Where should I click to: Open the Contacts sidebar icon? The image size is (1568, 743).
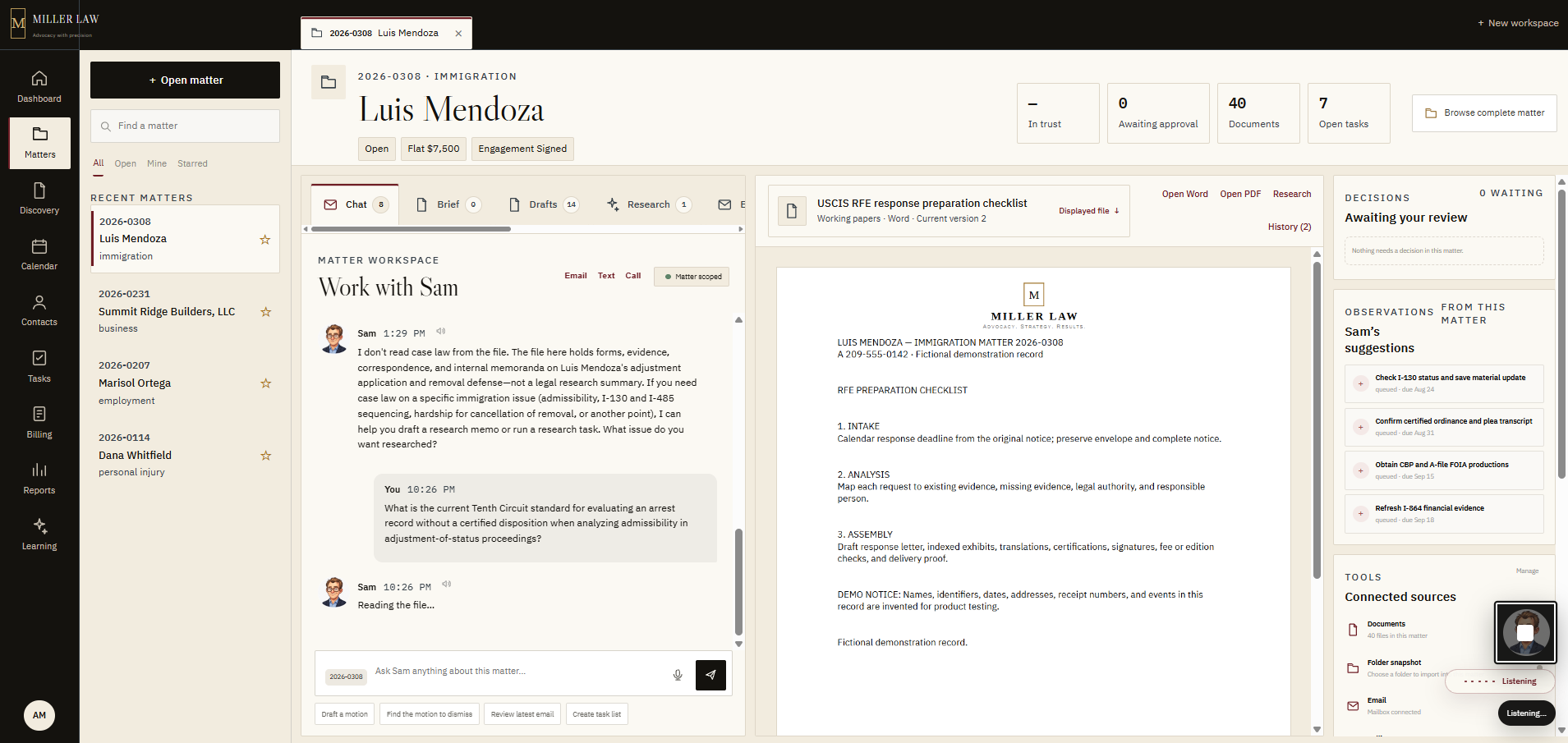point(39,302)
